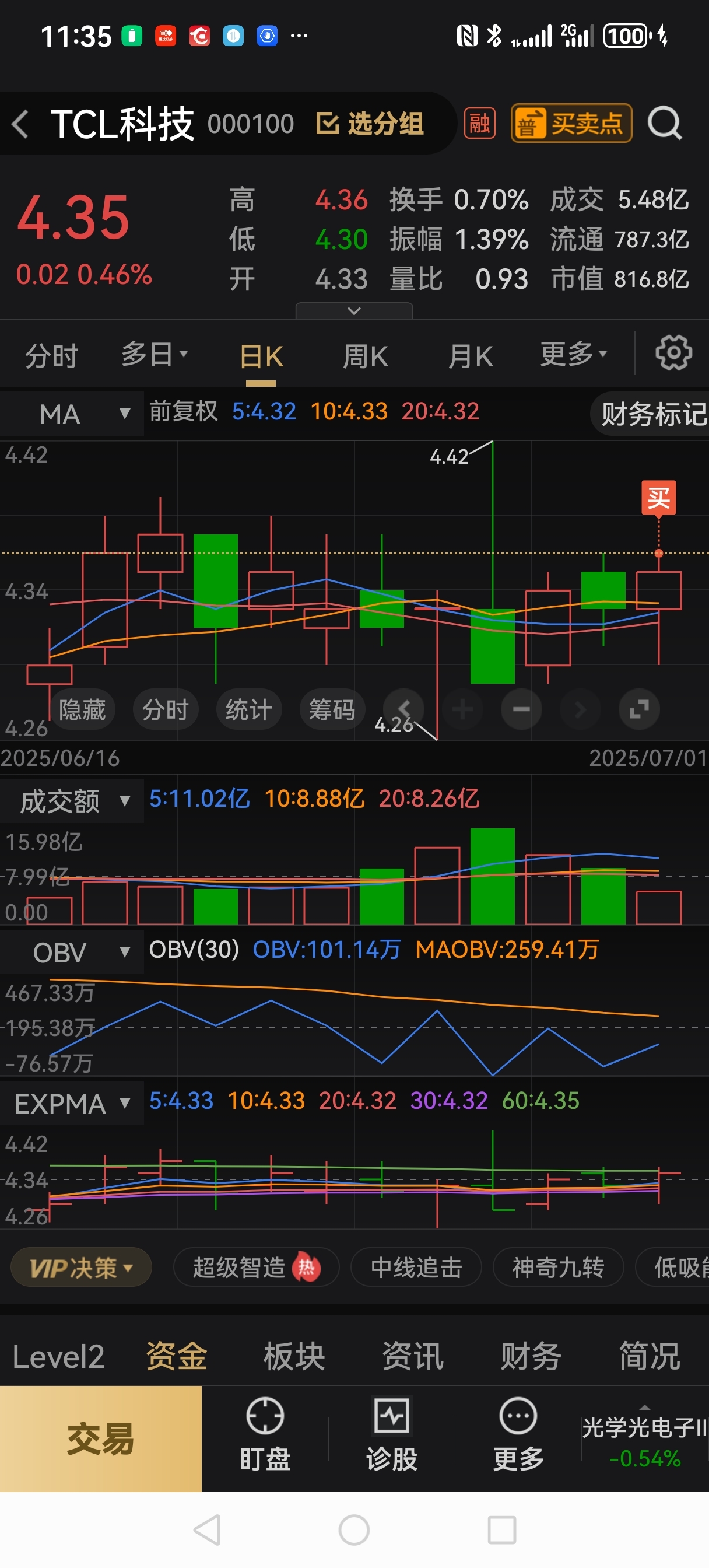Open the 更多 period dropdown
This screenshot has height=1568, width=709.
(573, 353)
